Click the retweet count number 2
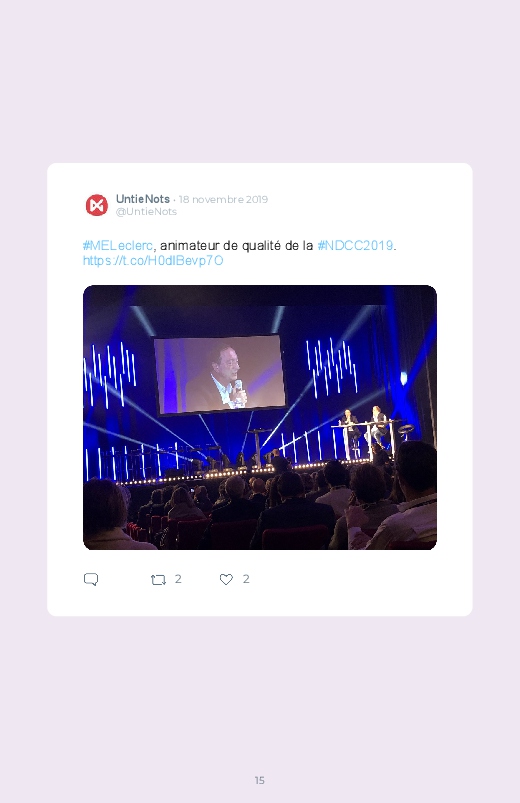This screenshot has height=803, width=520. click(x=178, y=579)
